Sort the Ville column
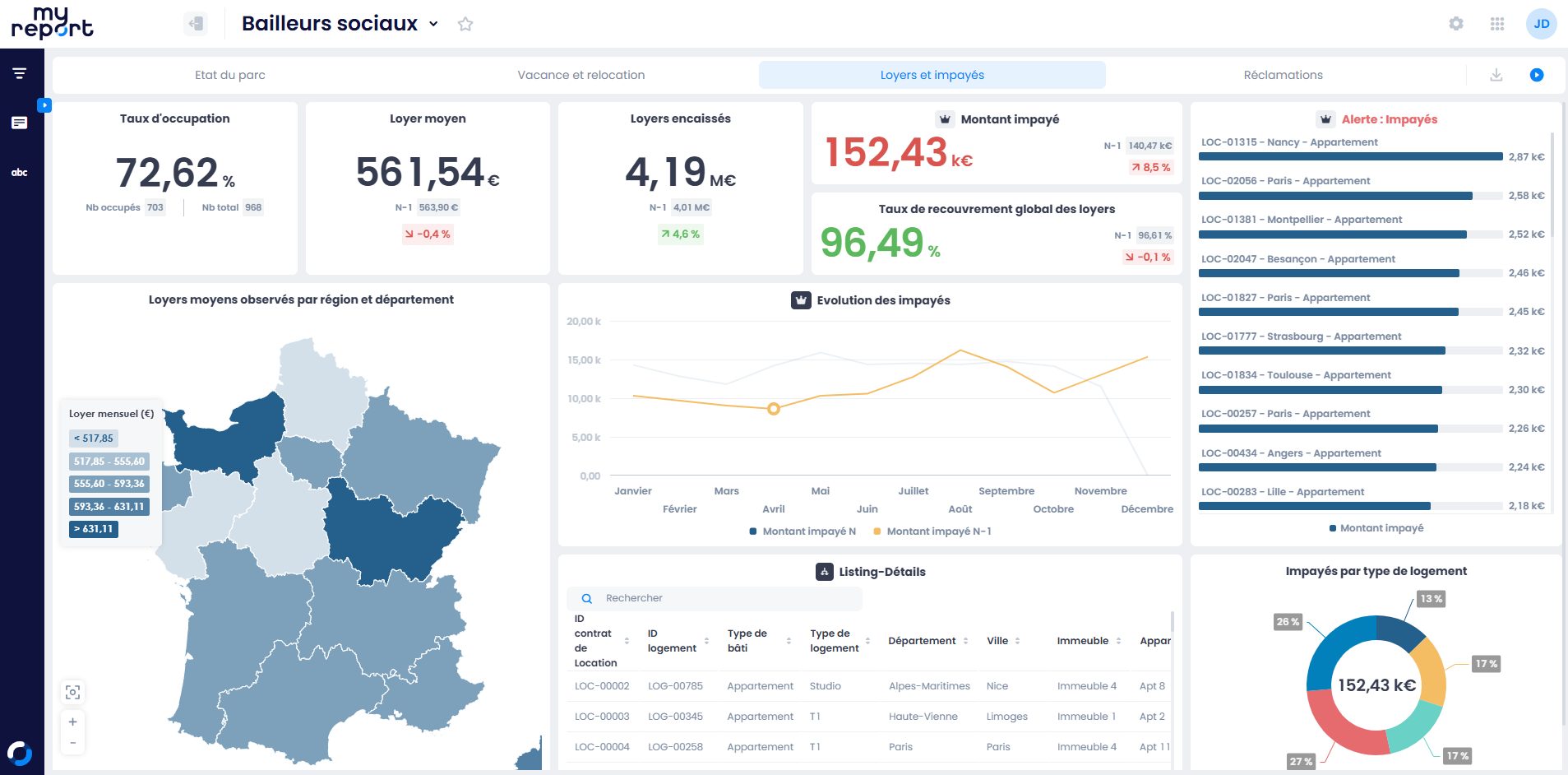The width and height of the screenshot is (1568, 775). (x=1017, y=641)
